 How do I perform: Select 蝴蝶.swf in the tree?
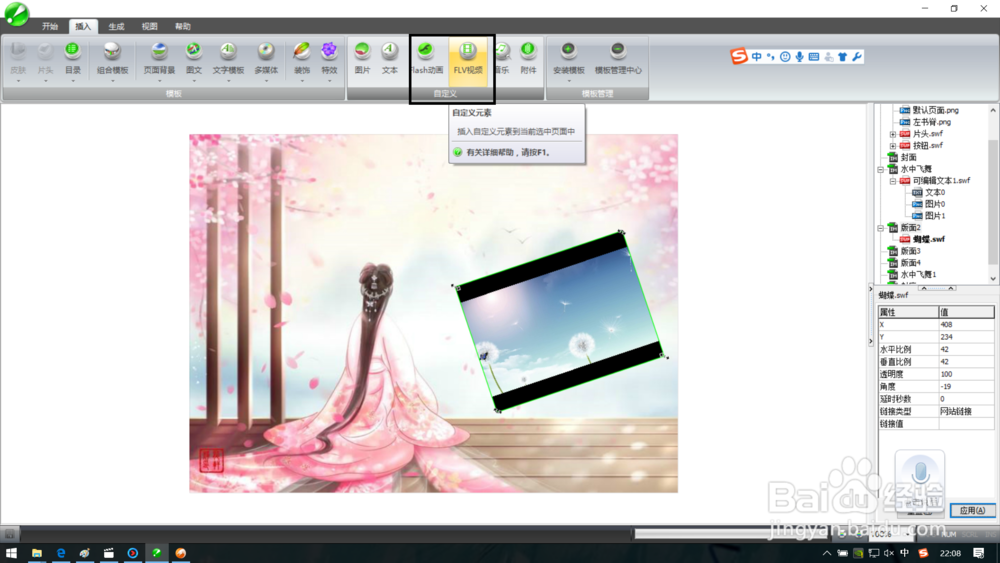[x=929, y=239]
